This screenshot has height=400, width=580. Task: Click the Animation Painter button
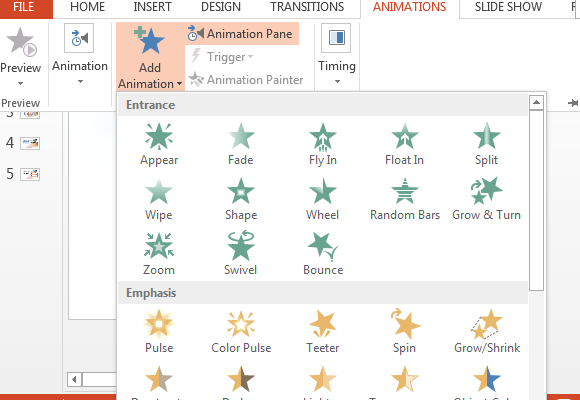[x=246, y=80]
